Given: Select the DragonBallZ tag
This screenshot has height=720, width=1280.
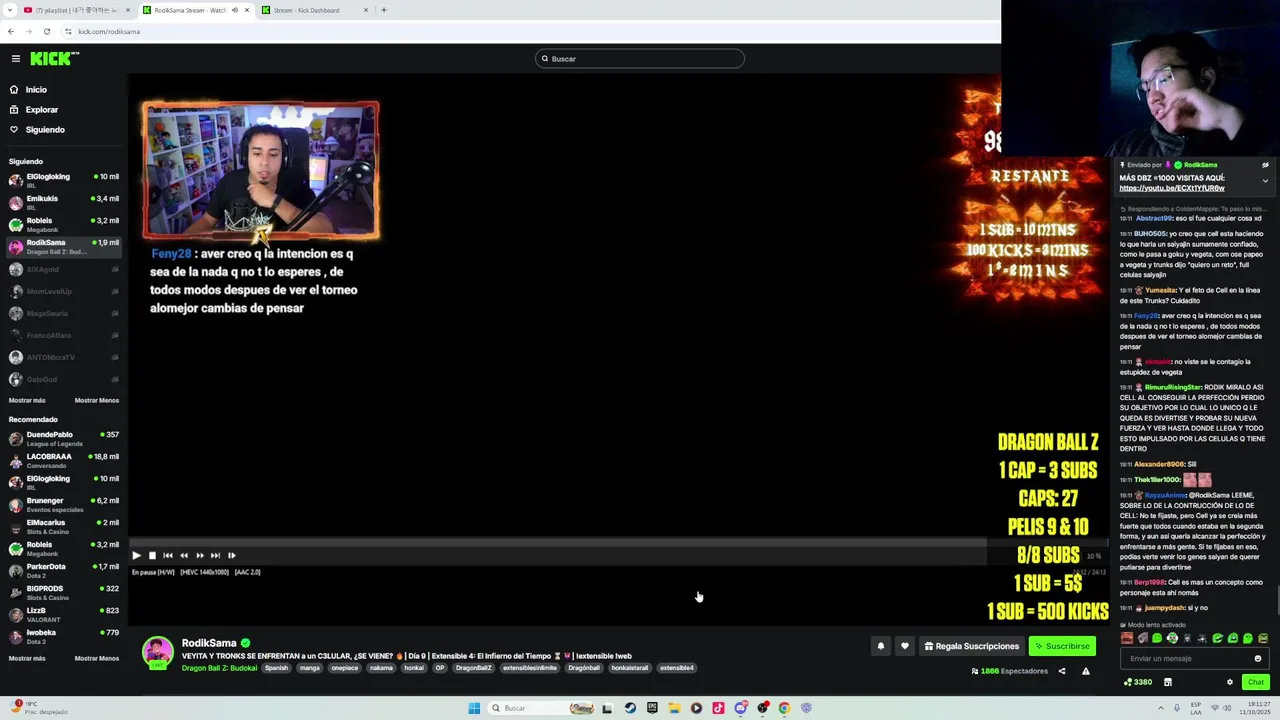Looking at the screenshot, I should (x=474, y=668).
